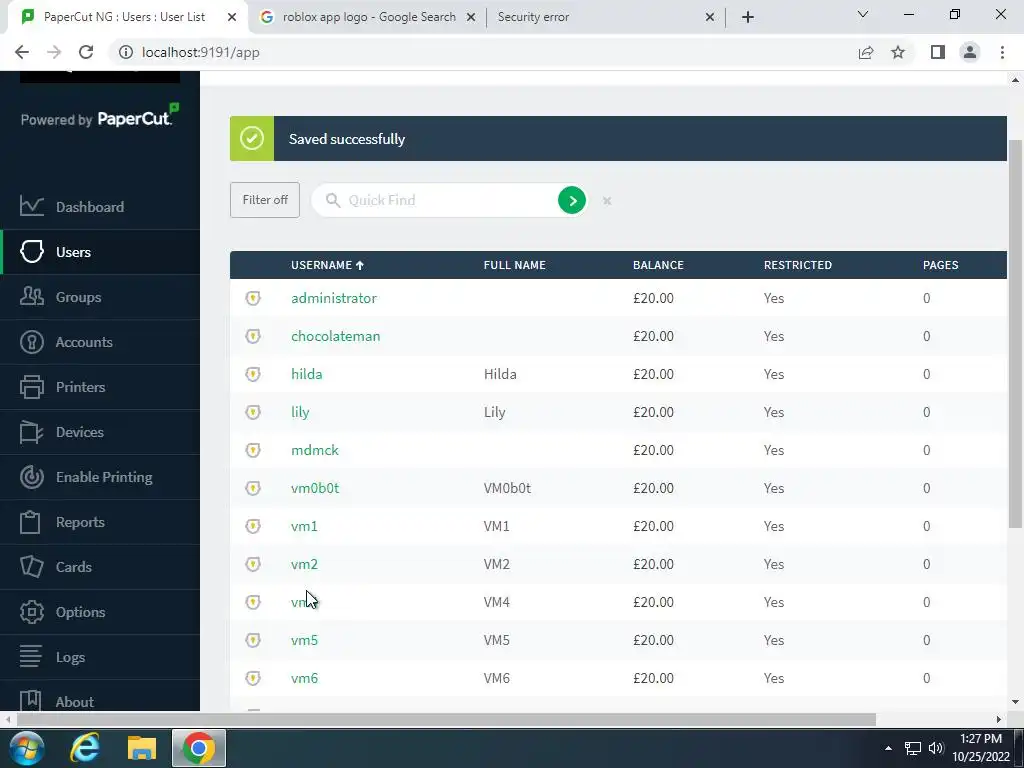
Task: Open File Explorer from taskbar
Action: click(x=142, y=748)
